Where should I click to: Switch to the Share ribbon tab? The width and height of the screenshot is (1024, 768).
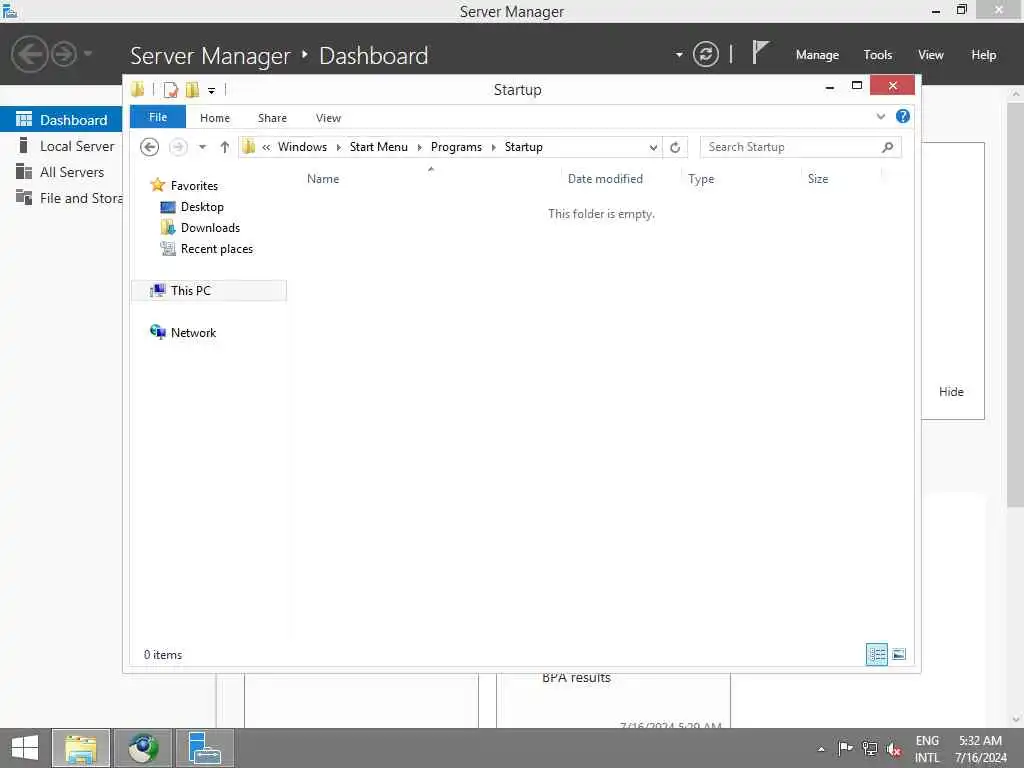click(272, 118)
